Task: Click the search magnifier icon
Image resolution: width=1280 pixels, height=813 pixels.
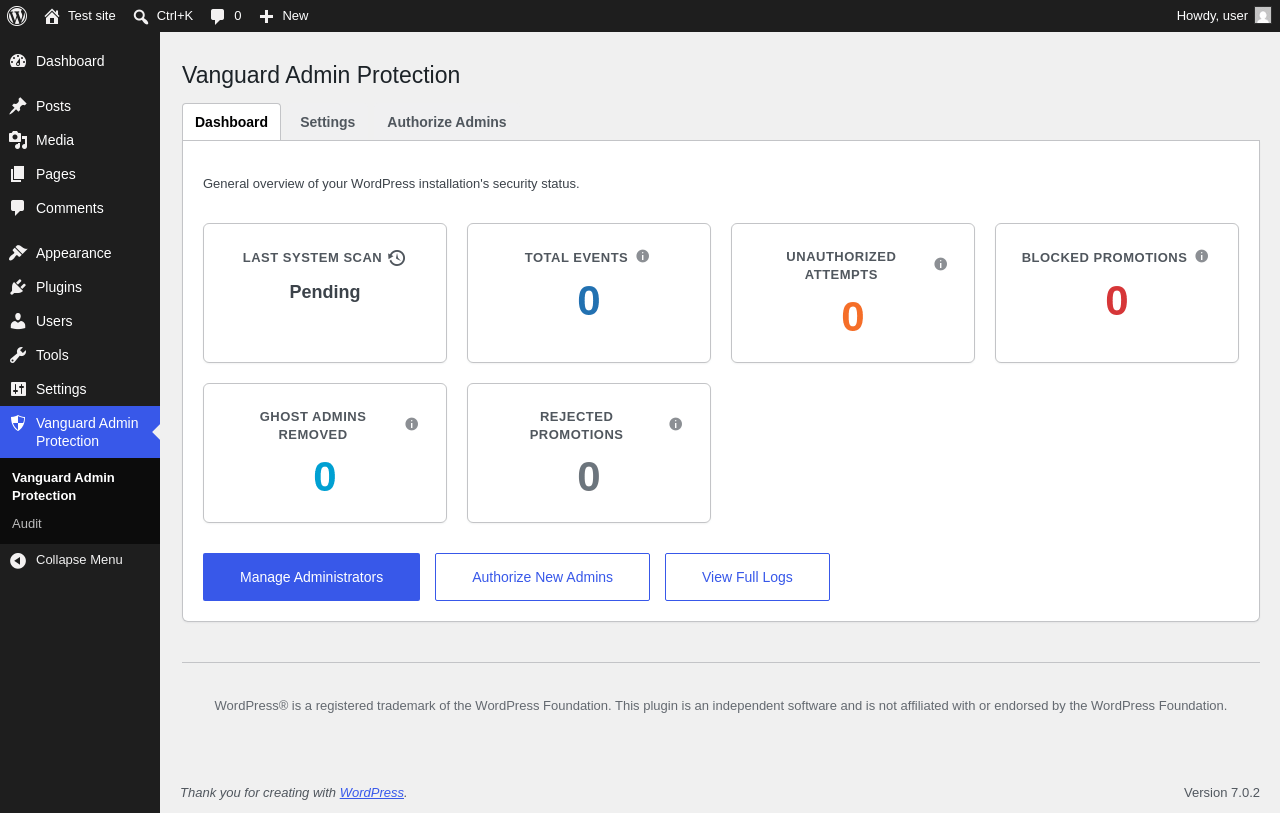Action: 141,16
